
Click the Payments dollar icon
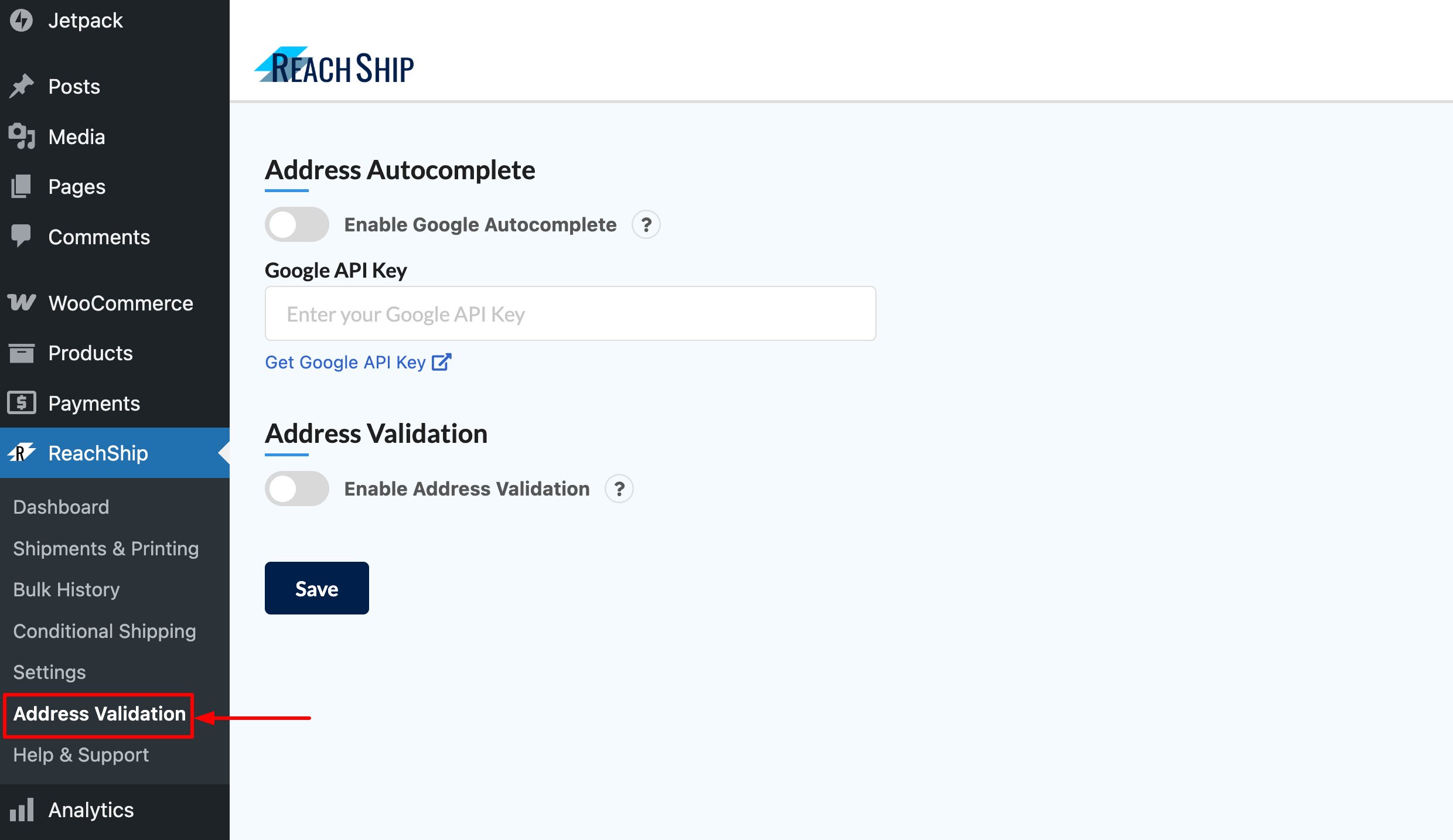click(x=22, y=403)
